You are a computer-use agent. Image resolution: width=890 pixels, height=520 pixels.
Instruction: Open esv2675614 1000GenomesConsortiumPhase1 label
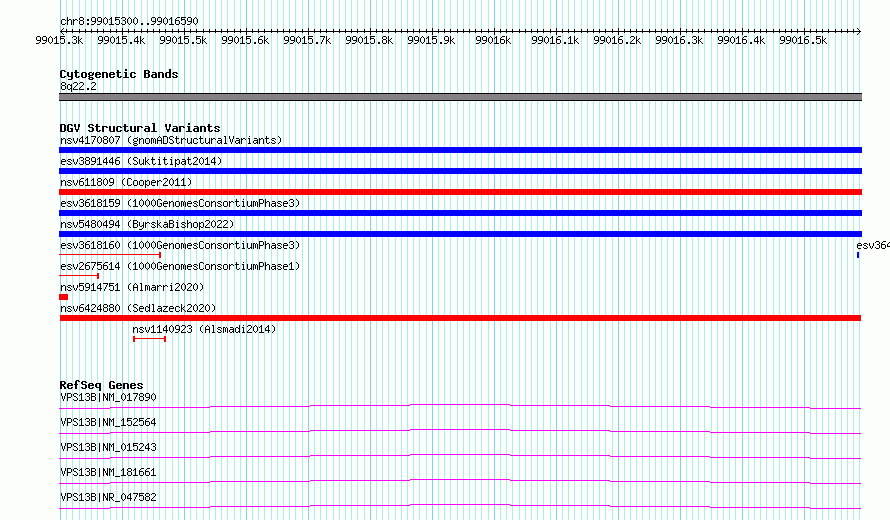click(180, 266)
